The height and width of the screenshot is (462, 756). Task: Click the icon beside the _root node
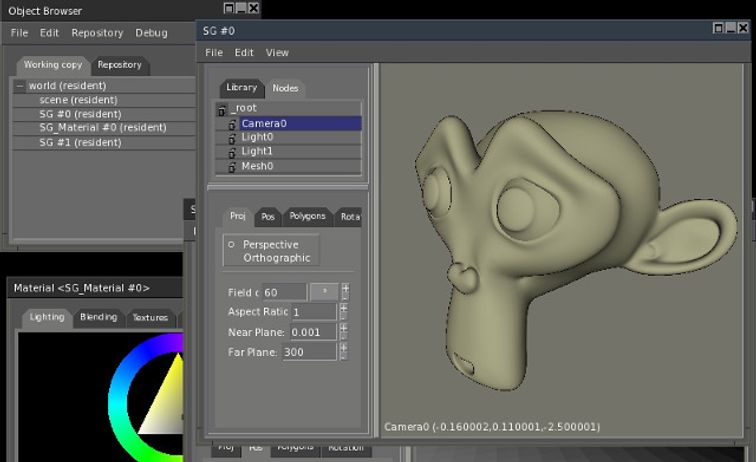(221, 109)
